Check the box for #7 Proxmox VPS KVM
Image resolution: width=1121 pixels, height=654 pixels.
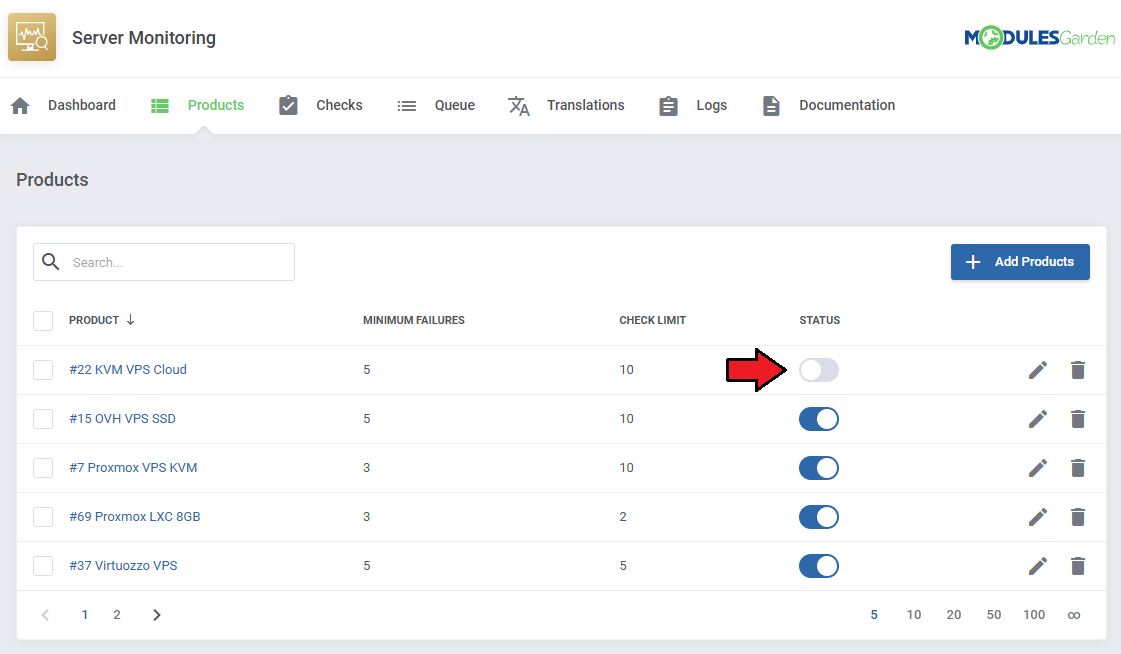point(43,468)
